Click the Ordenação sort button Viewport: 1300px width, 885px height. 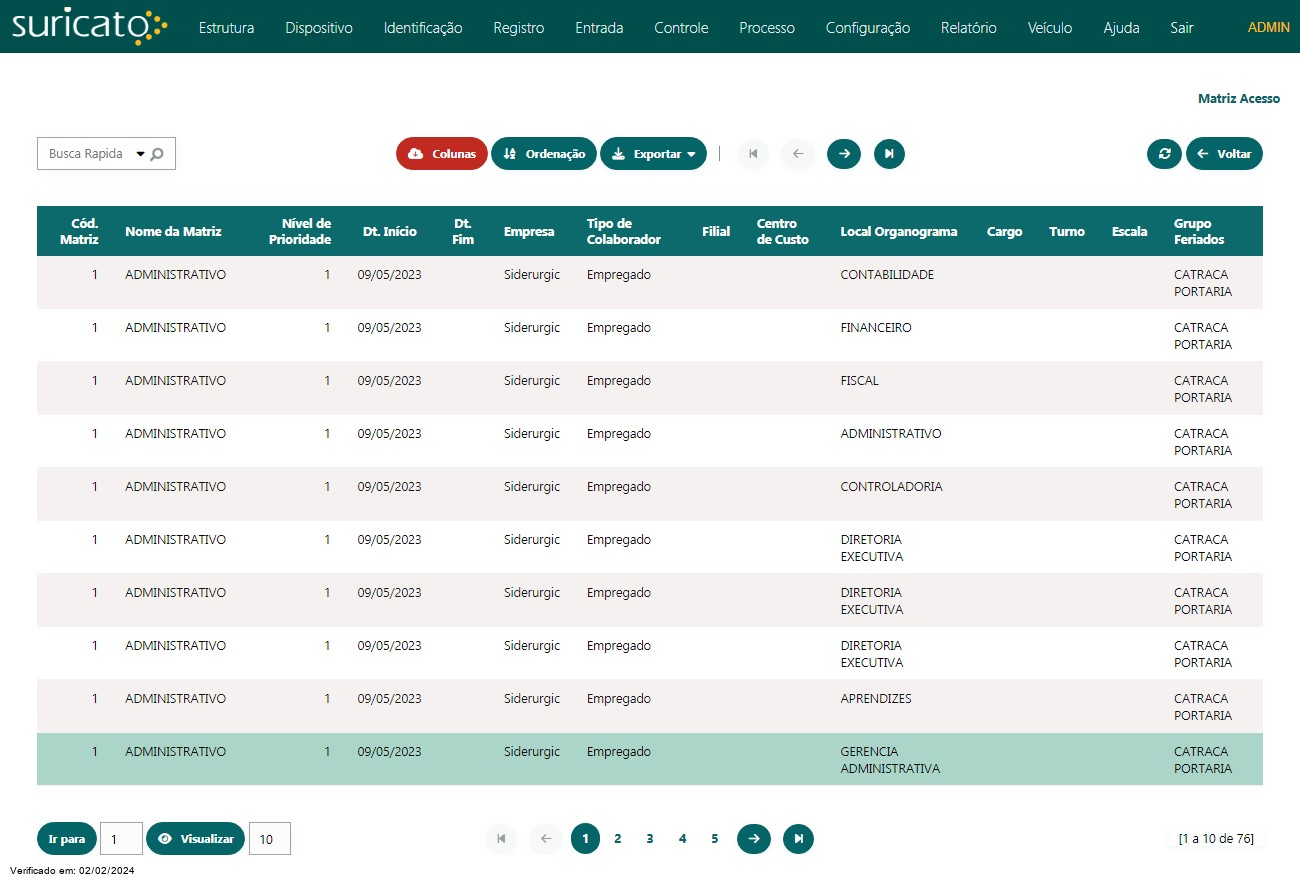tap(544, 154)
